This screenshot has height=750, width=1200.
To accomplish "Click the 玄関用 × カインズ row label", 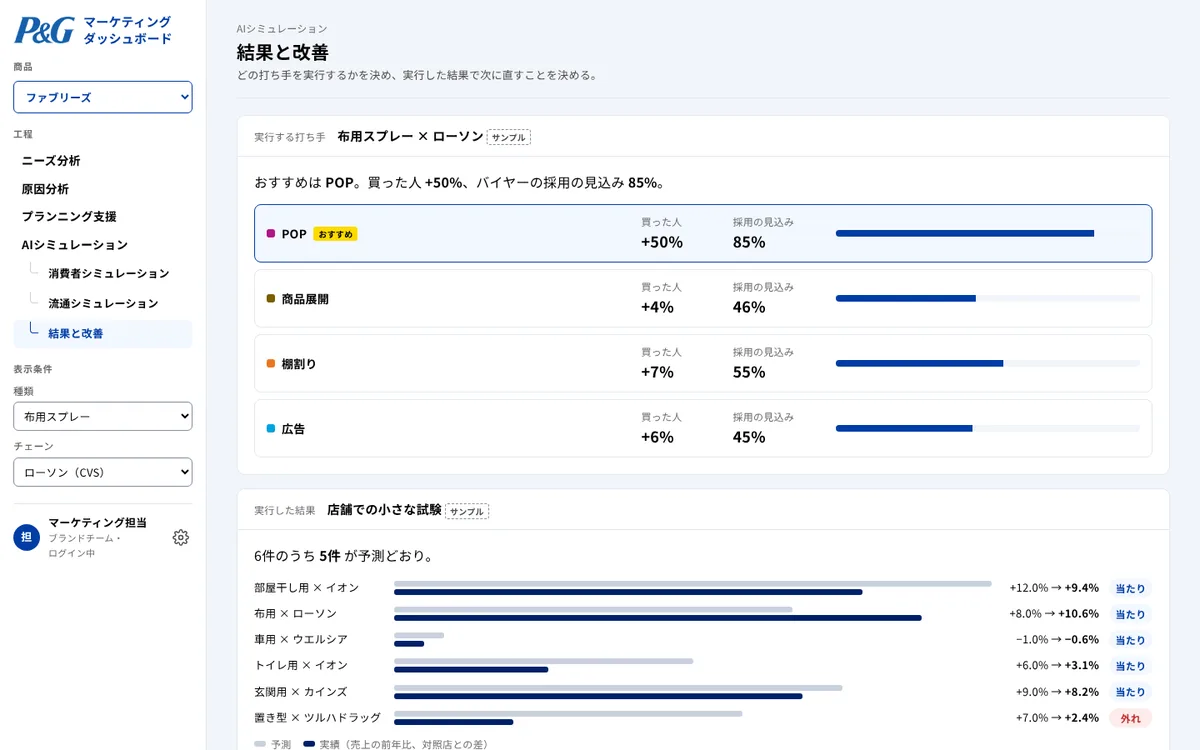I will (x=301, y=692).
